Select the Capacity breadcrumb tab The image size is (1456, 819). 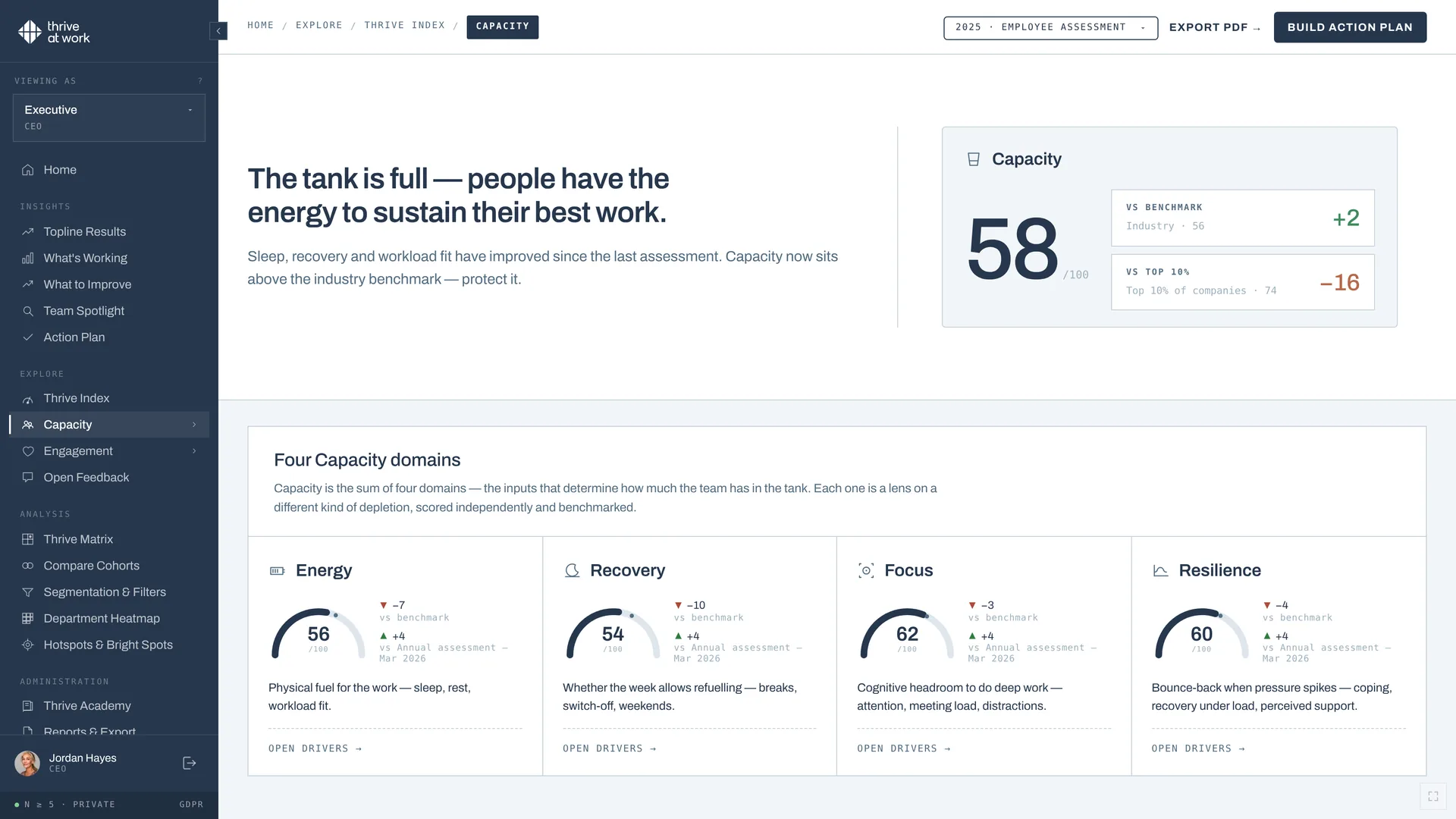click(x=503, y=27)
